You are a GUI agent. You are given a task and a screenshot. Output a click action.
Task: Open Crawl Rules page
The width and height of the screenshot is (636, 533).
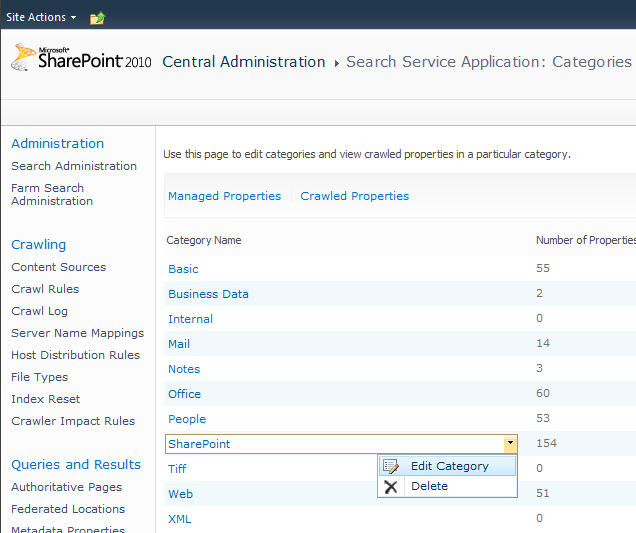pos(45,289)
